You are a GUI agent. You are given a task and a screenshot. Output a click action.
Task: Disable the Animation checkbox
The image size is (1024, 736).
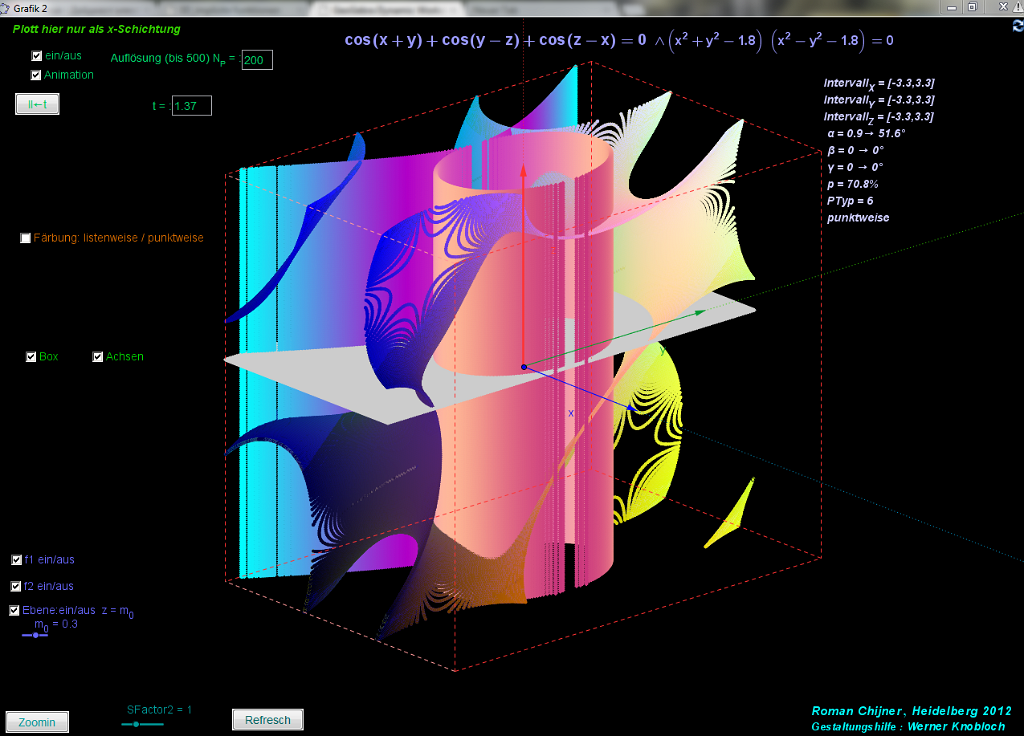click(37, 75)
